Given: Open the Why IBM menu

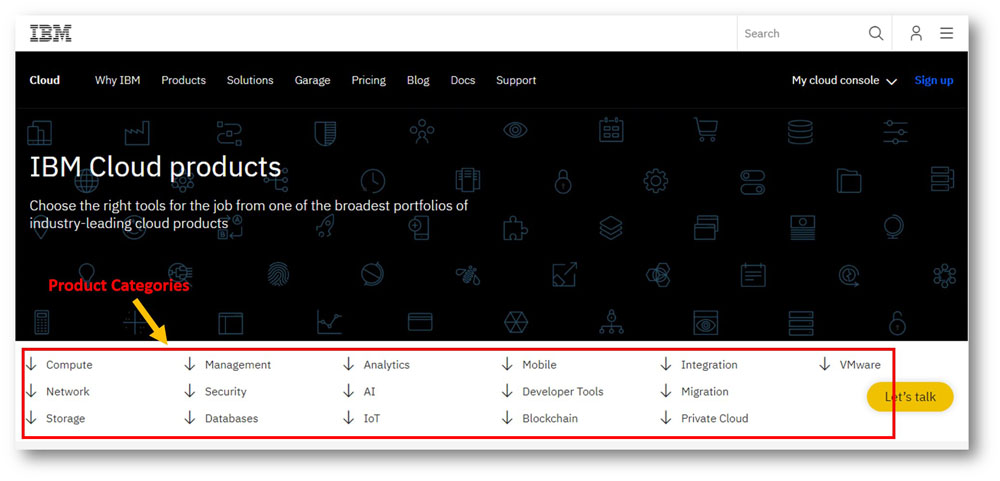Looking at the screenshot, I should click(x=117, y=80).
